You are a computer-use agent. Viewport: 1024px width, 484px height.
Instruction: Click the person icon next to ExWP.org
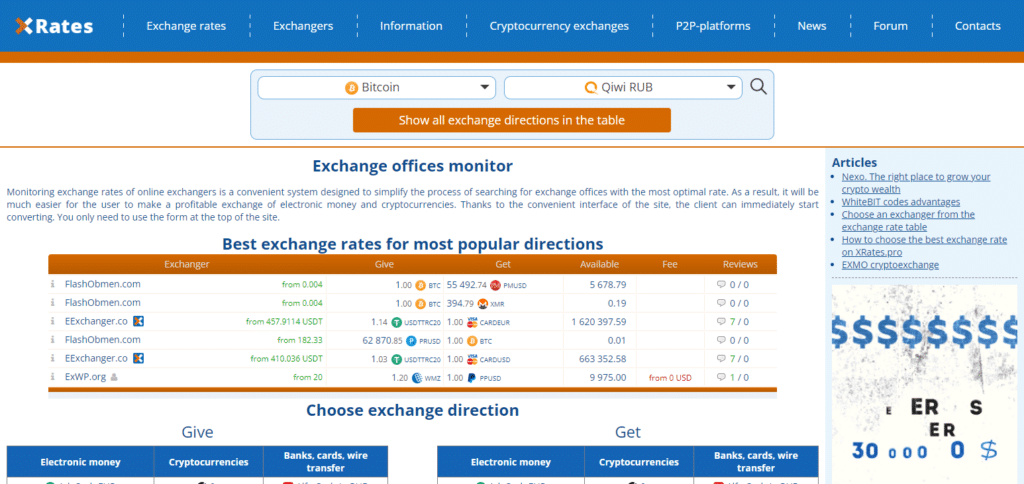(x=114, y=377)
